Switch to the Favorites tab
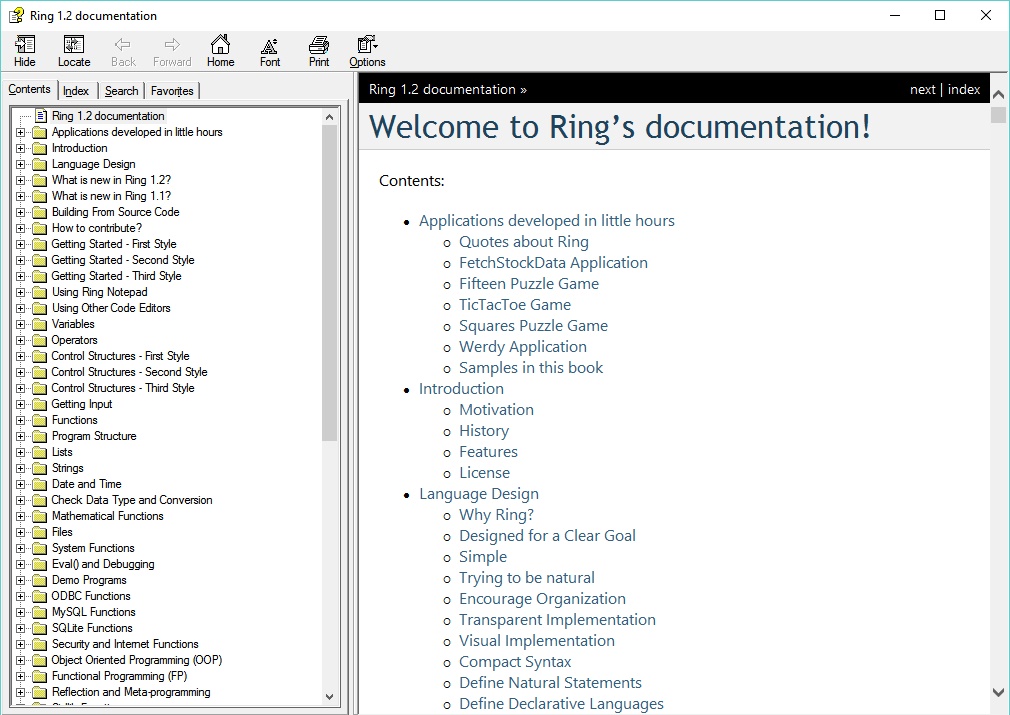 click(172, 91)
